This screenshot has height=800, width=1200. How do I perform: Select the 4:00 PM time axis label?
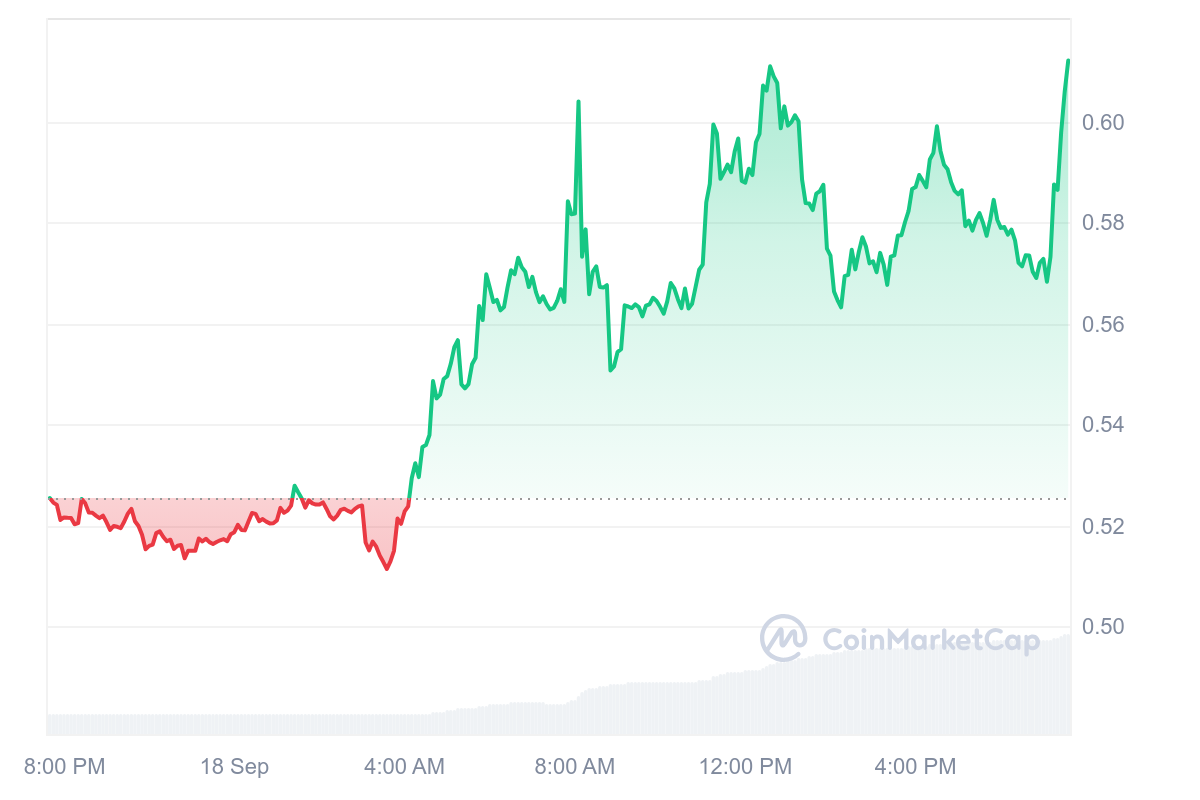(915, 767)
